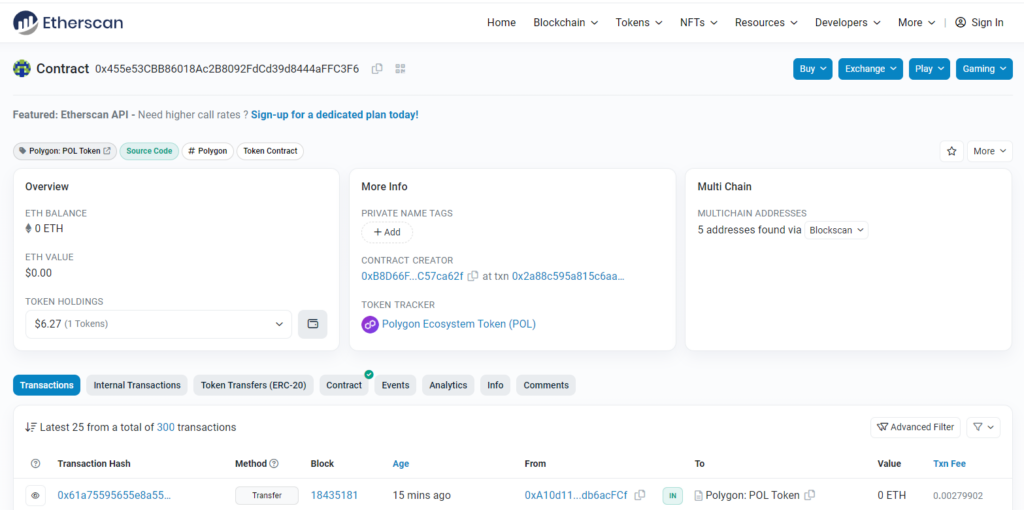Viewport: 1024px width, 510px height.
Task: Add a private name tag
Action: pos(387,232)
